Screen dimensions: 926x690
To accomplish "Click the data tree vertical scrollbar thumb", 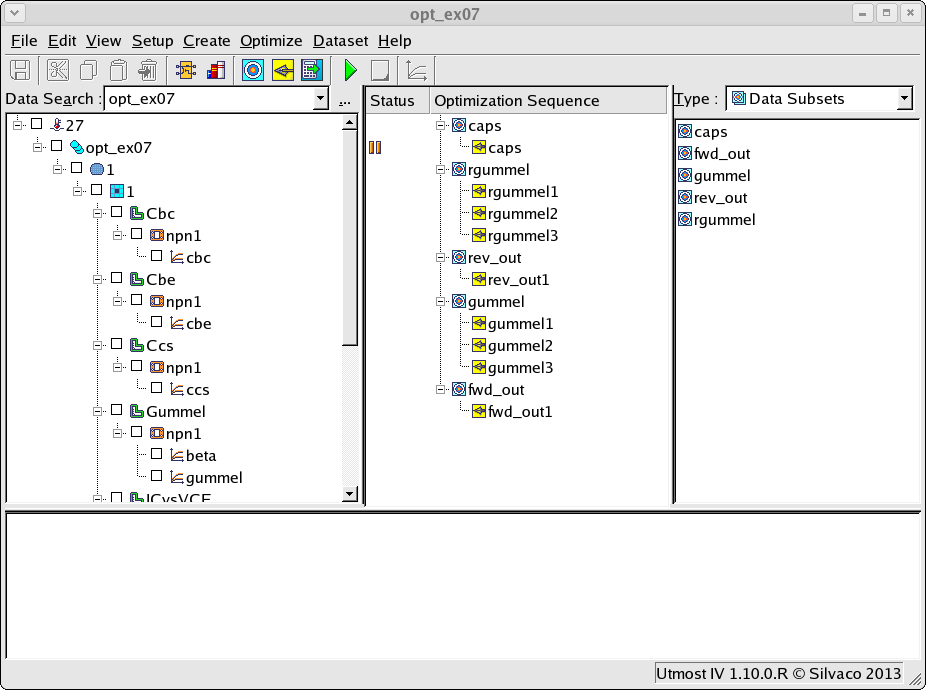I will click(350, 238).
